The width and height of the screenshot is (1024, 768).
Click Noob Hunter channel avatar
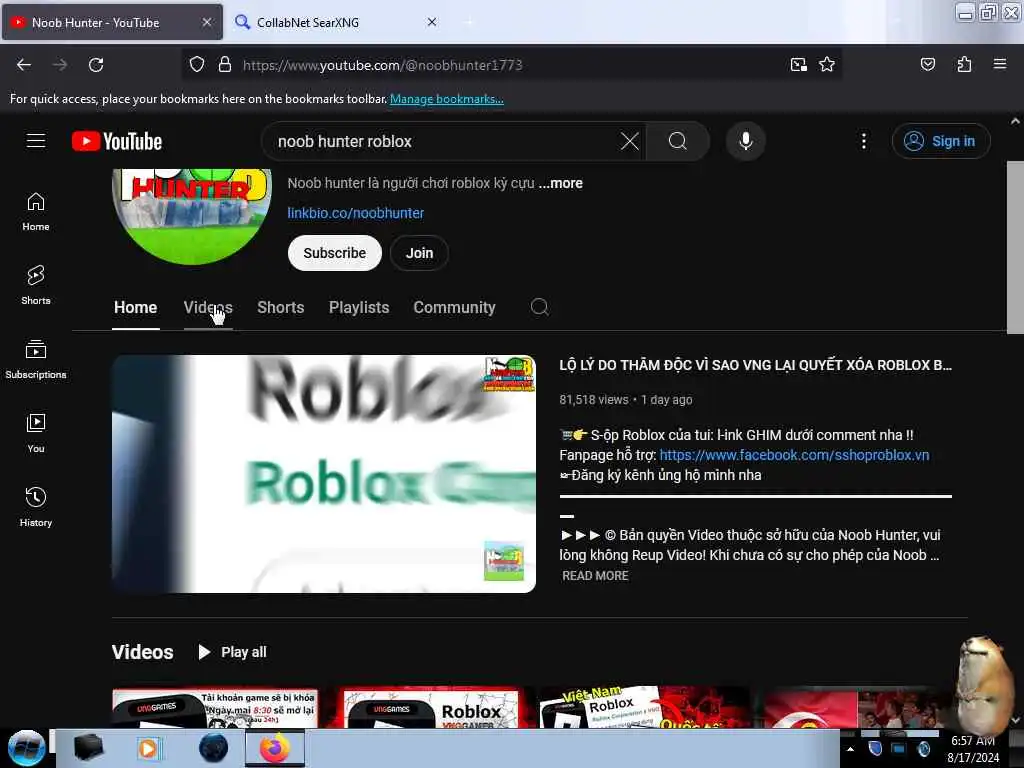tap(191, 216)
